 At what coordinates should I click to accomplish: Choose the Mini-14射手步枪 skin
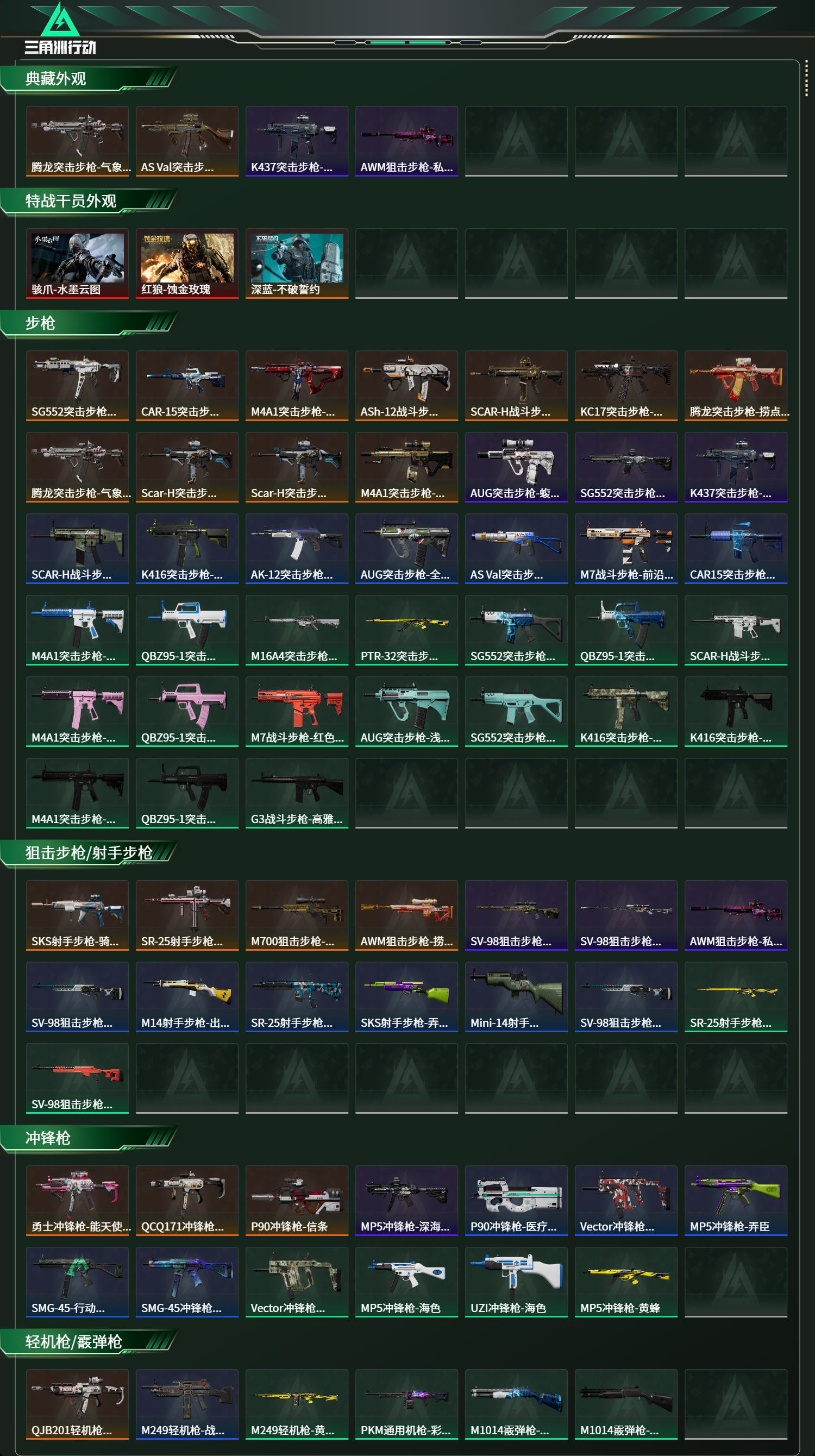[516, 996]
